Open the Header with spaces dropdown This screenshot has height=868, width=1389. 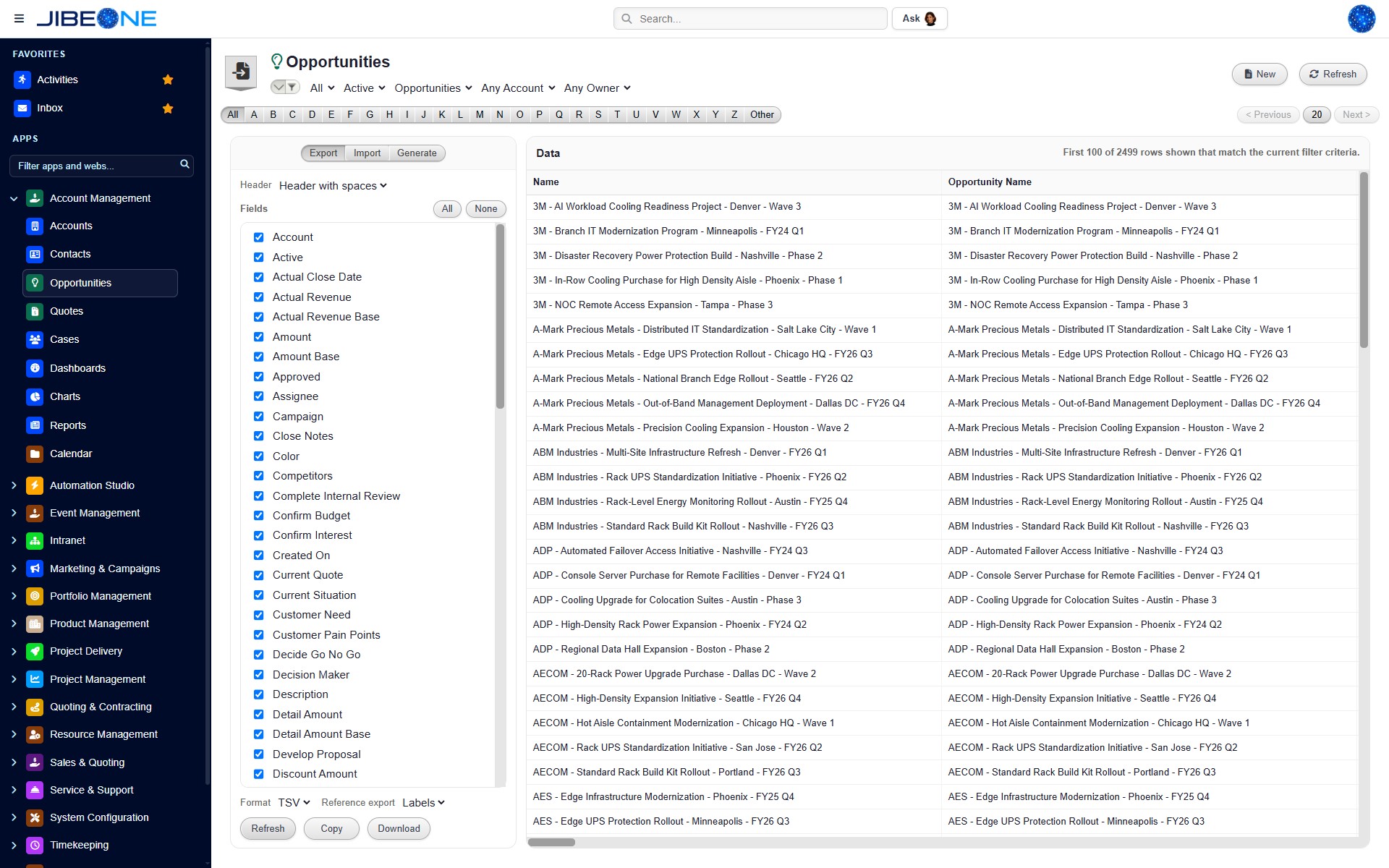pos(333,186)
